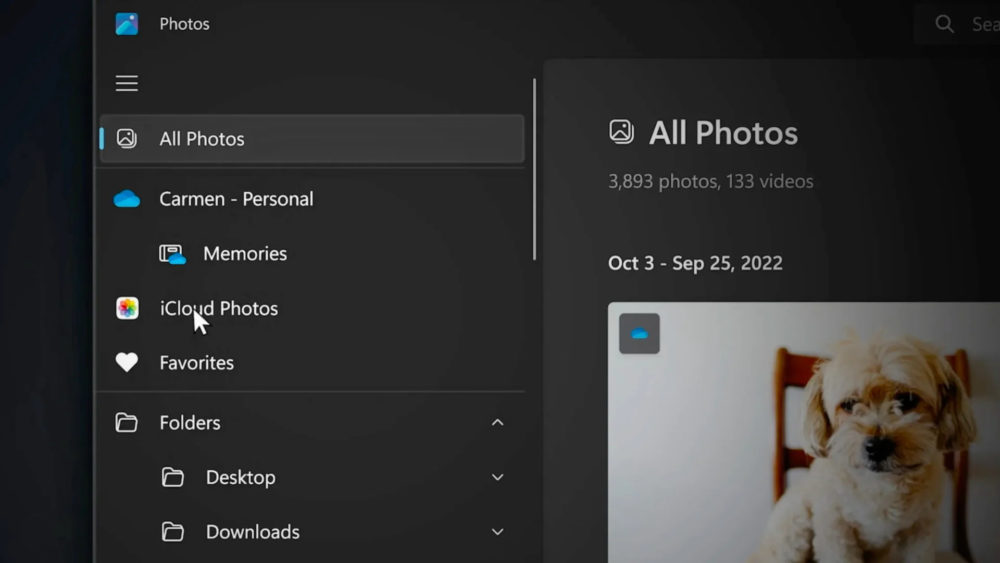
Task: Open the Carmen - Personal OneDrive section
Action: click(236, 199)
